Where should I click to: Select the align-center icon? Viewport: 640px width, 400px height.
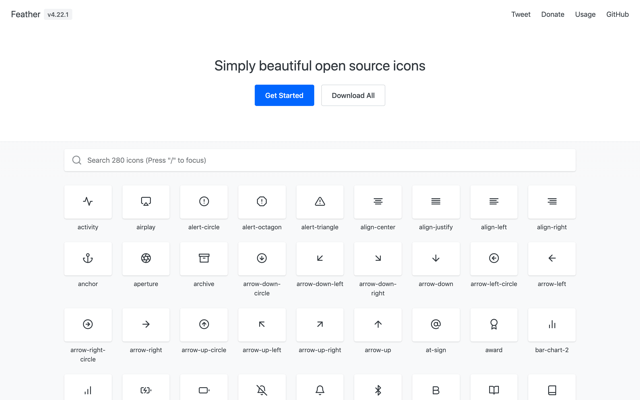[378, 202]
